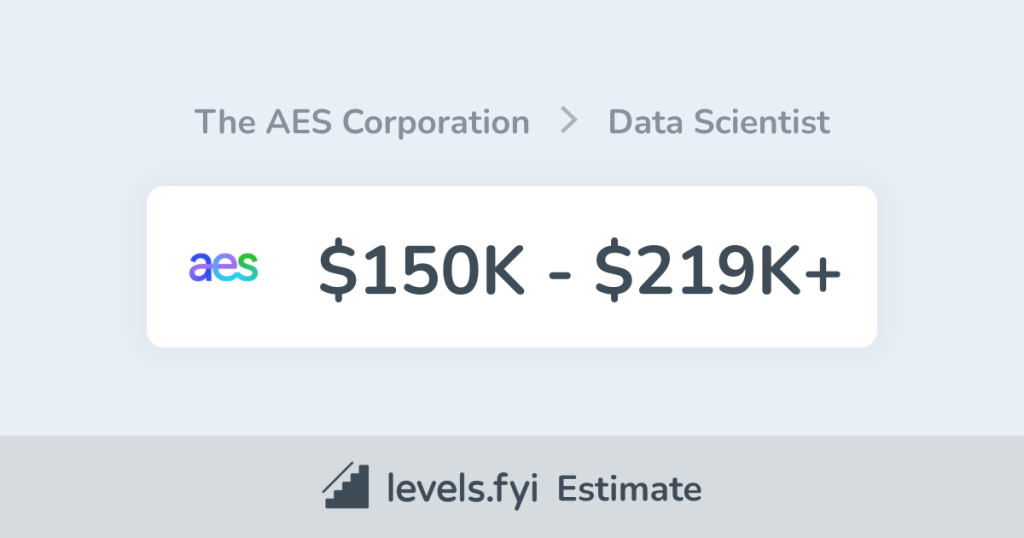Viewport: 1024px width, 538px height.
Task: Click the dollar sign before 219K
Action: click(x=612, y=270)
